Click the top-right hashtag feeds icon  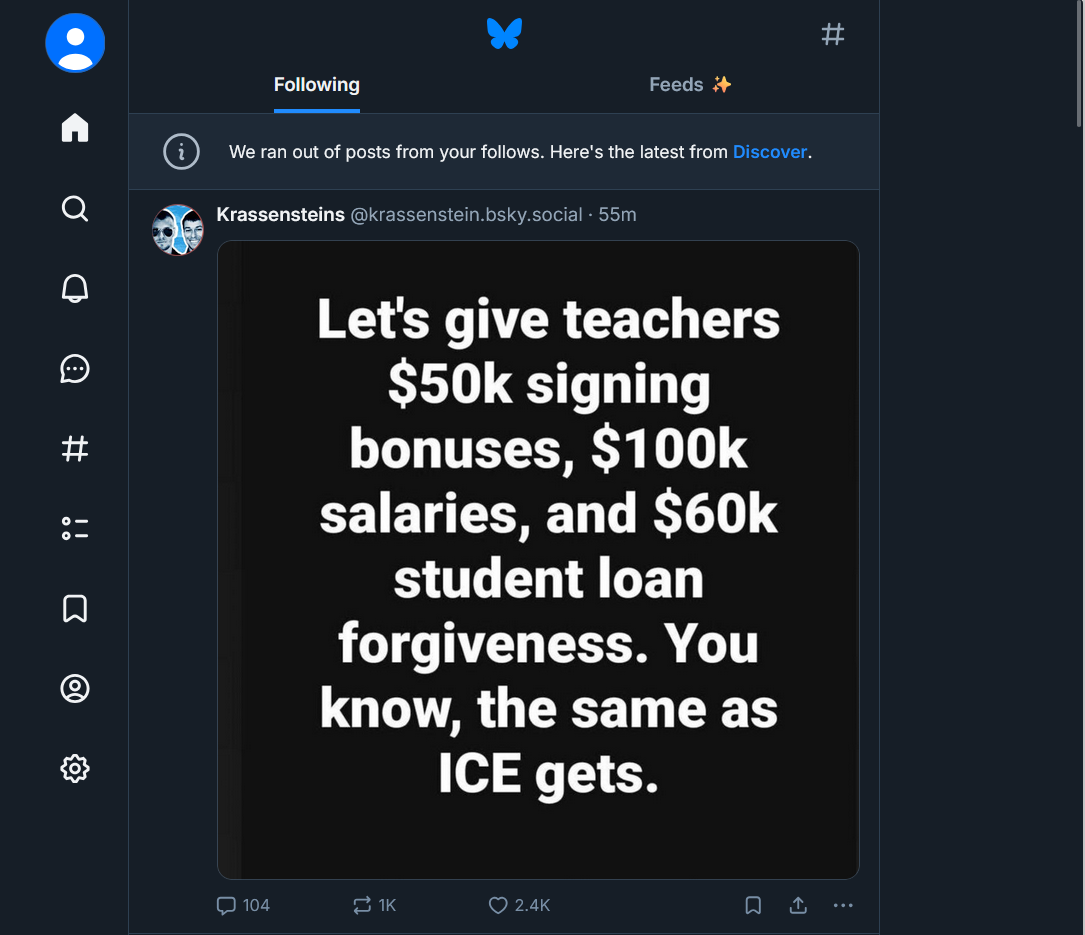(x=832, y=35)
